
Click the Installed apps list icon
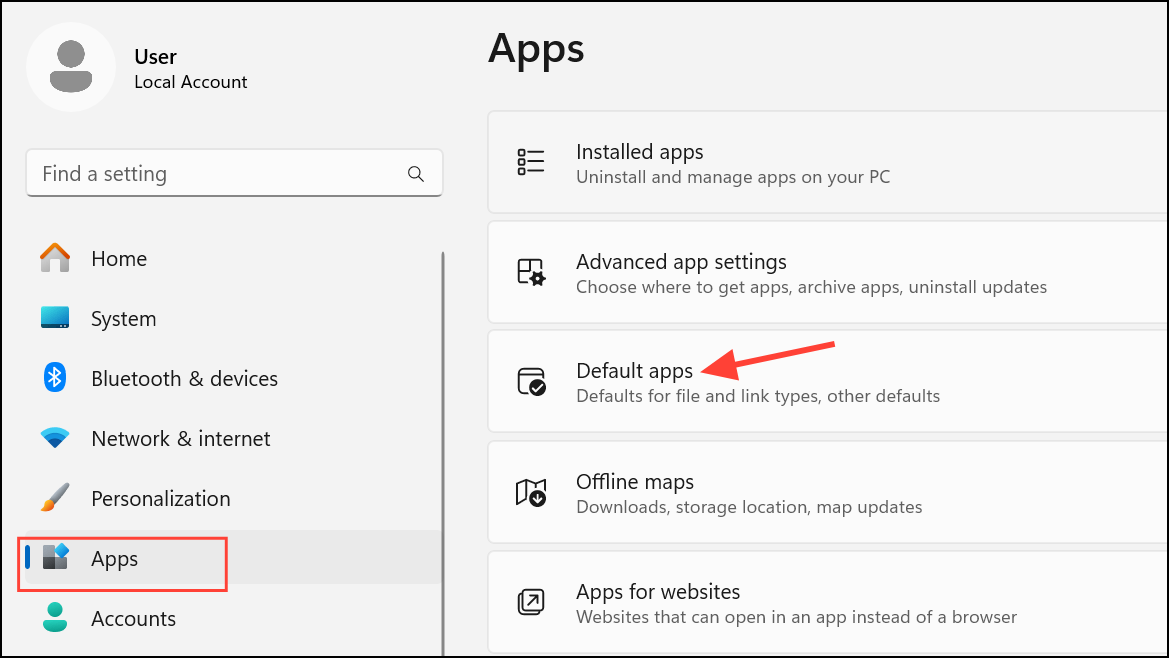pos(531,162)
